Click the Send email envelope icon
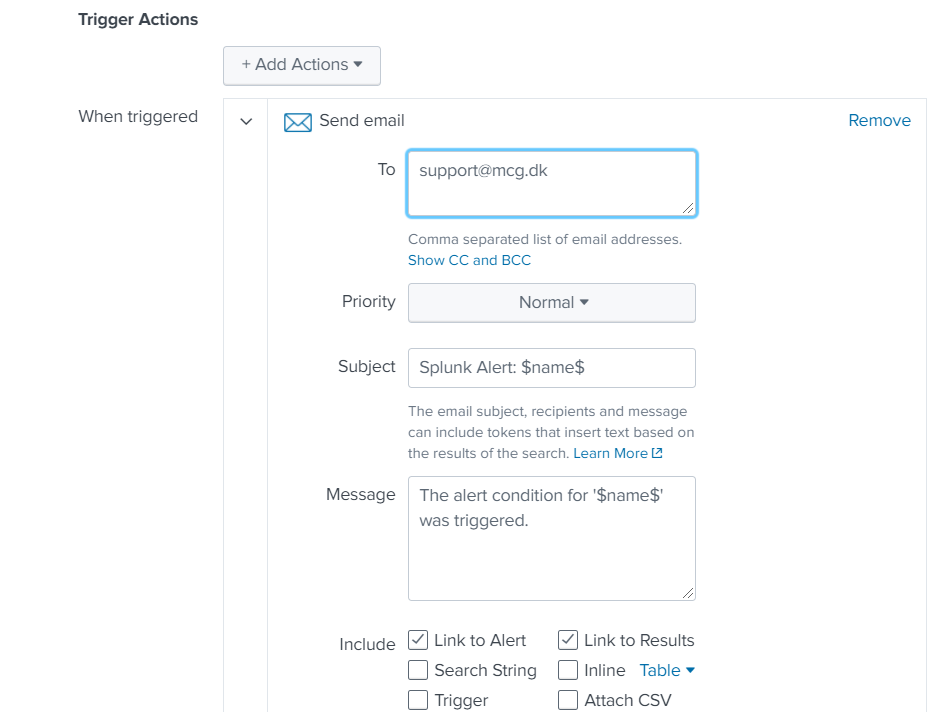Viewport: 943px width, 712px height. [298, 122]
